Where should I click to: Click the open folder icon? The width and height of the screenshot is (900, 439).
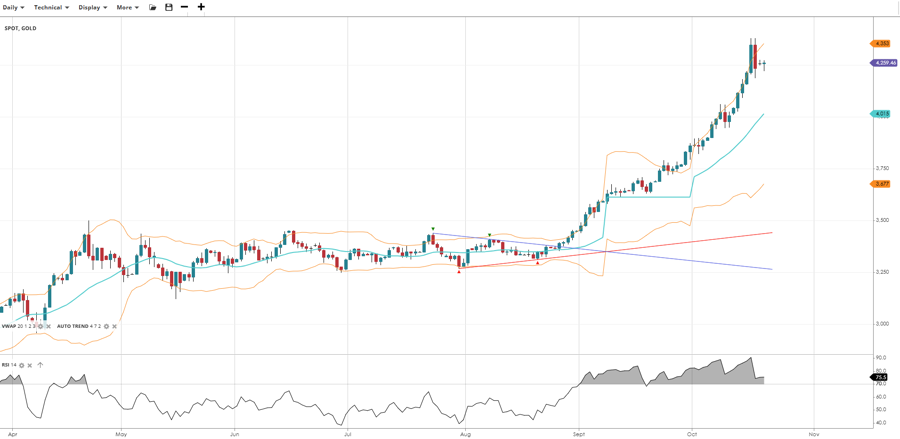pos(153,7)
